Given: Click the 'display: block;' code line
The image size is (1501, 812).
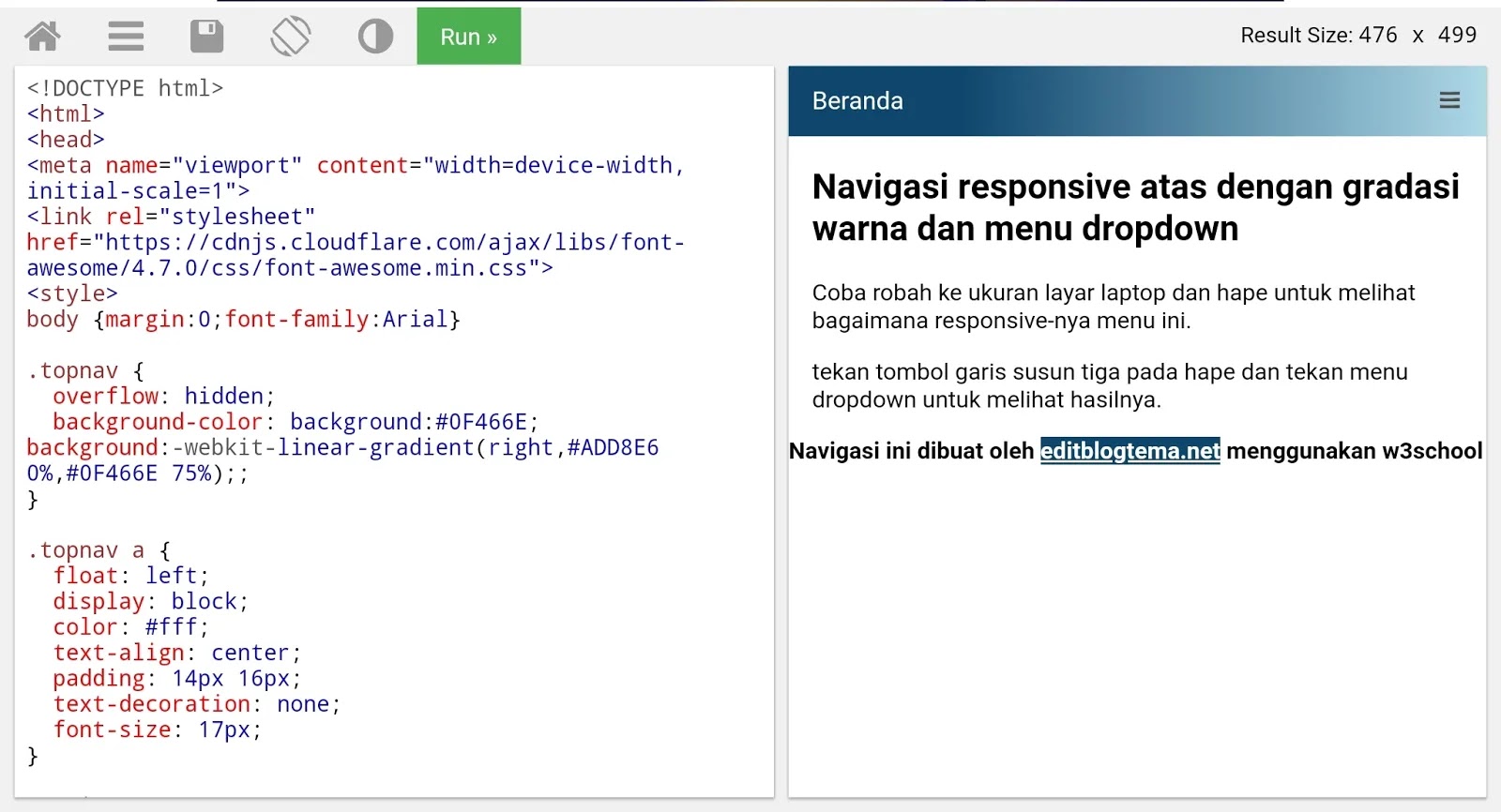Looking at the screenshot, I should click(150, 602).
